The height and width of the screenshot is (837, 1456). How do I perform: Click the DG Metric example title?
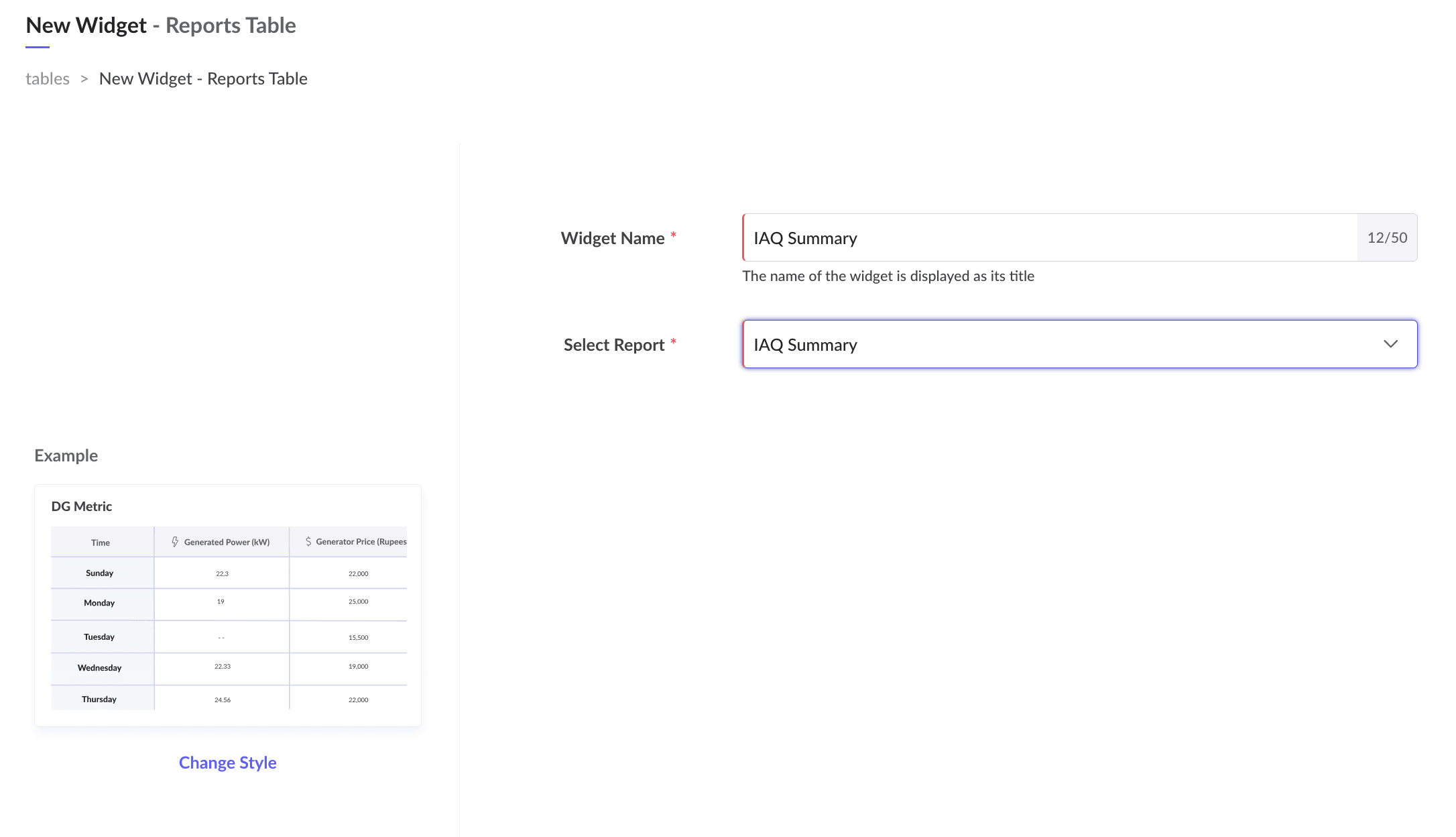(x=82, y=506)
